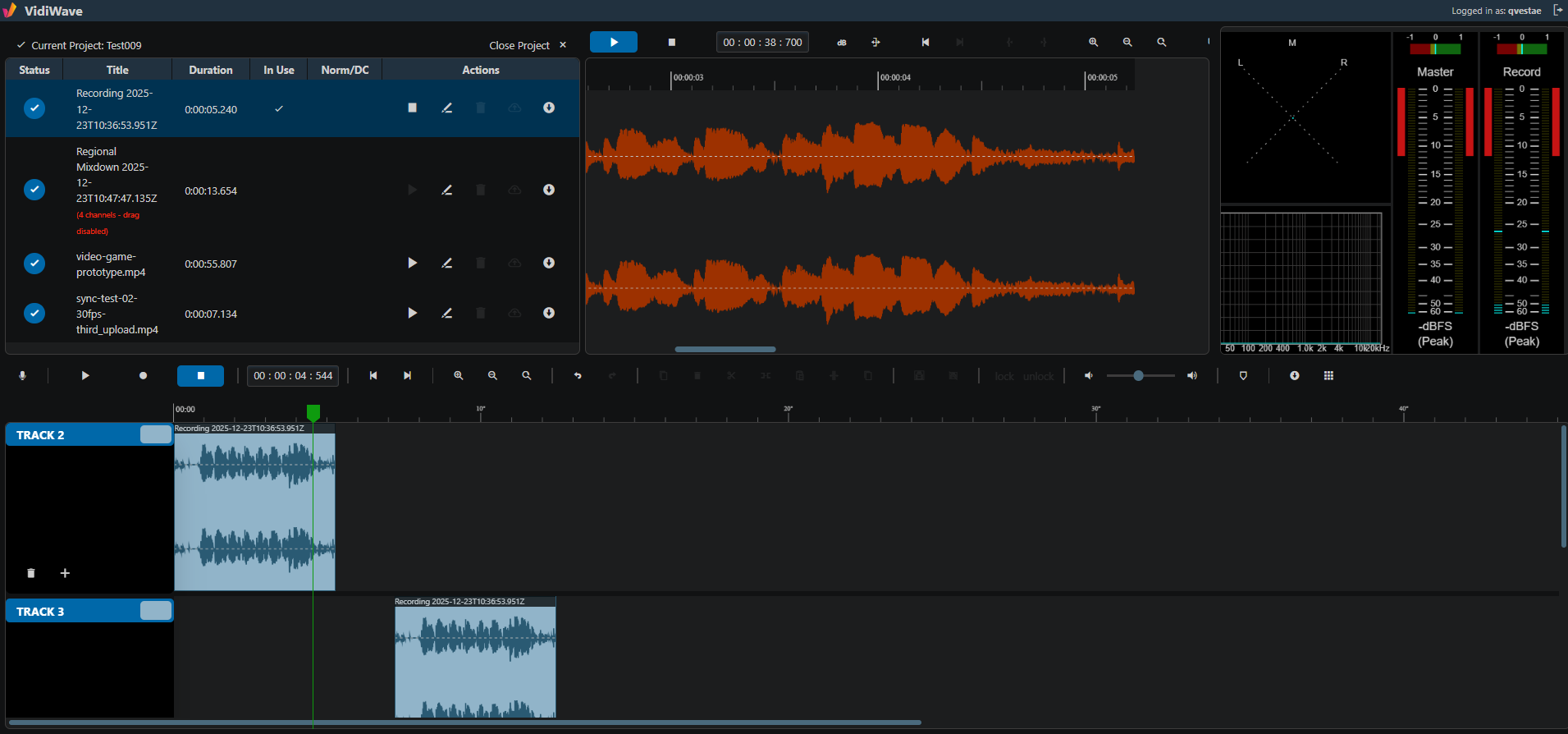Edit the video-game-prototype.mp4 entry
The image size is (1568, 734).
click(x=446, y=263)
